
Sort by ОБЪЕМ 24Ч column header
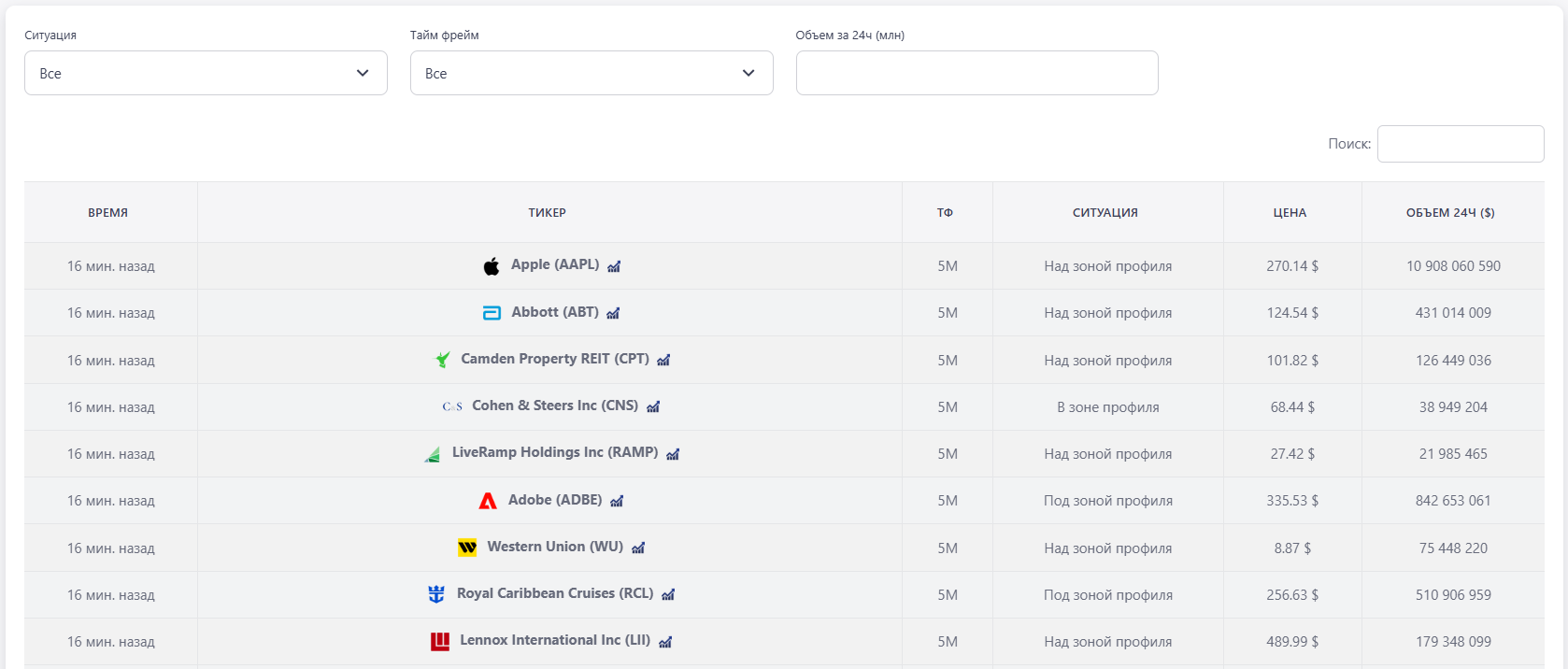(1450, 213)
